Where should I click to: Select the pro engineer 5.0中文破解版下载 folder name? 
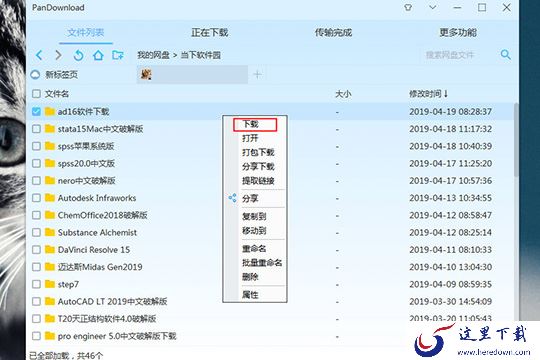click(117, 336)
